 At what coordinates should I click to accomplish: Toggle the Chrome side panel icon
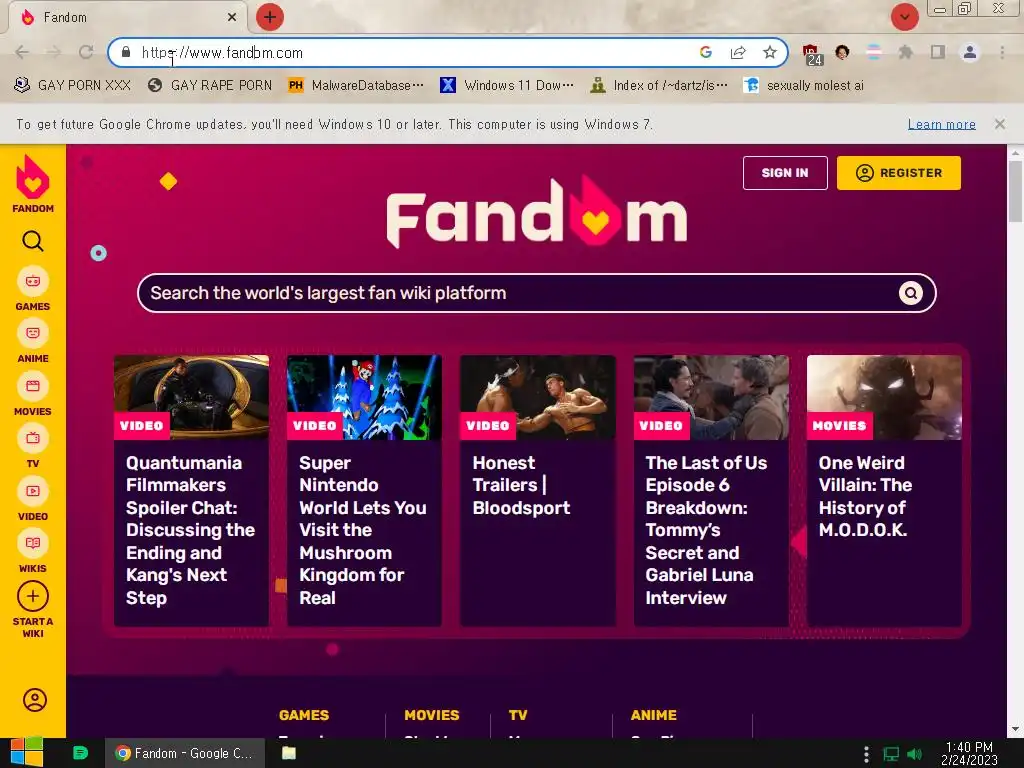(x=938, y=52)
